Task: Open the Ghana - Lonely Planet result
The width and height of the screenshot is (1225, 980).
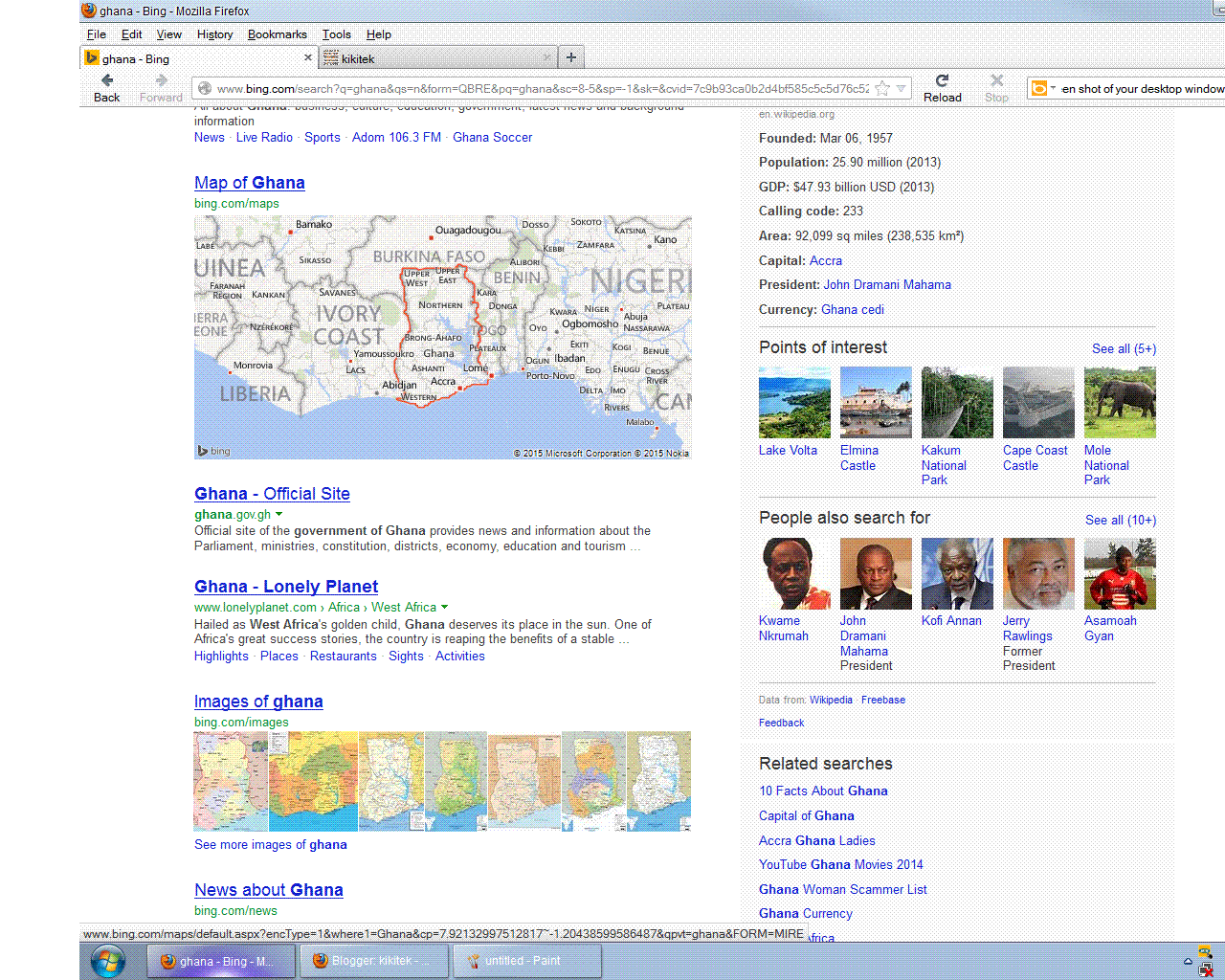Action: 286,587
